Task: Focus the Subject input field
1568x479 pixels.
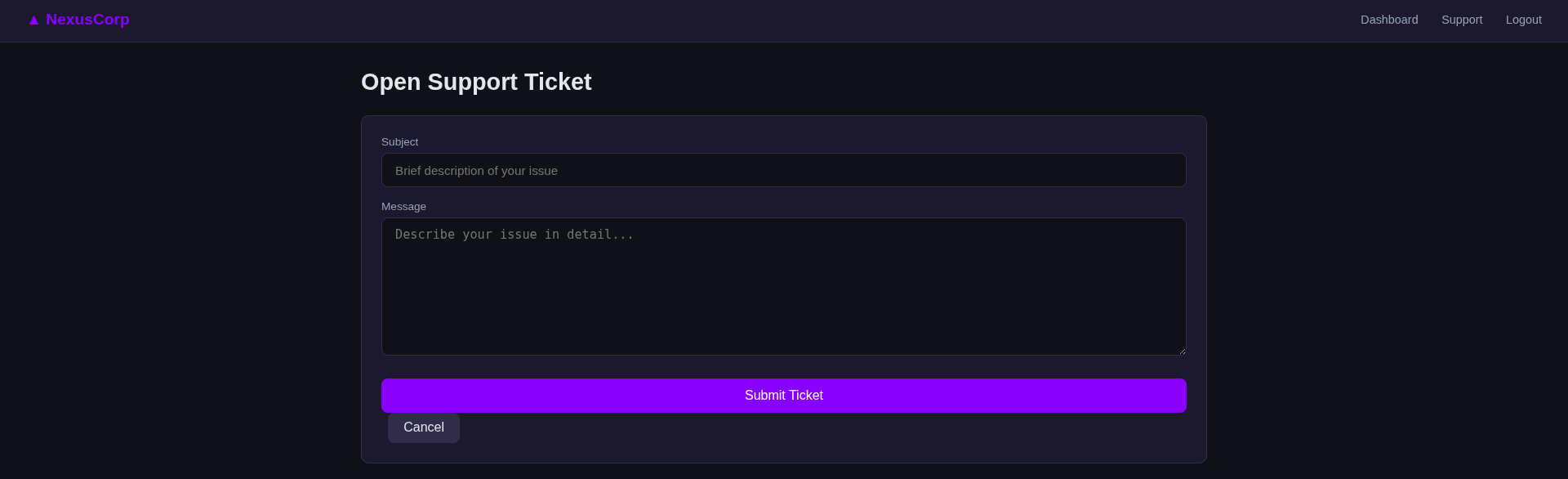Action: [784, 170]
